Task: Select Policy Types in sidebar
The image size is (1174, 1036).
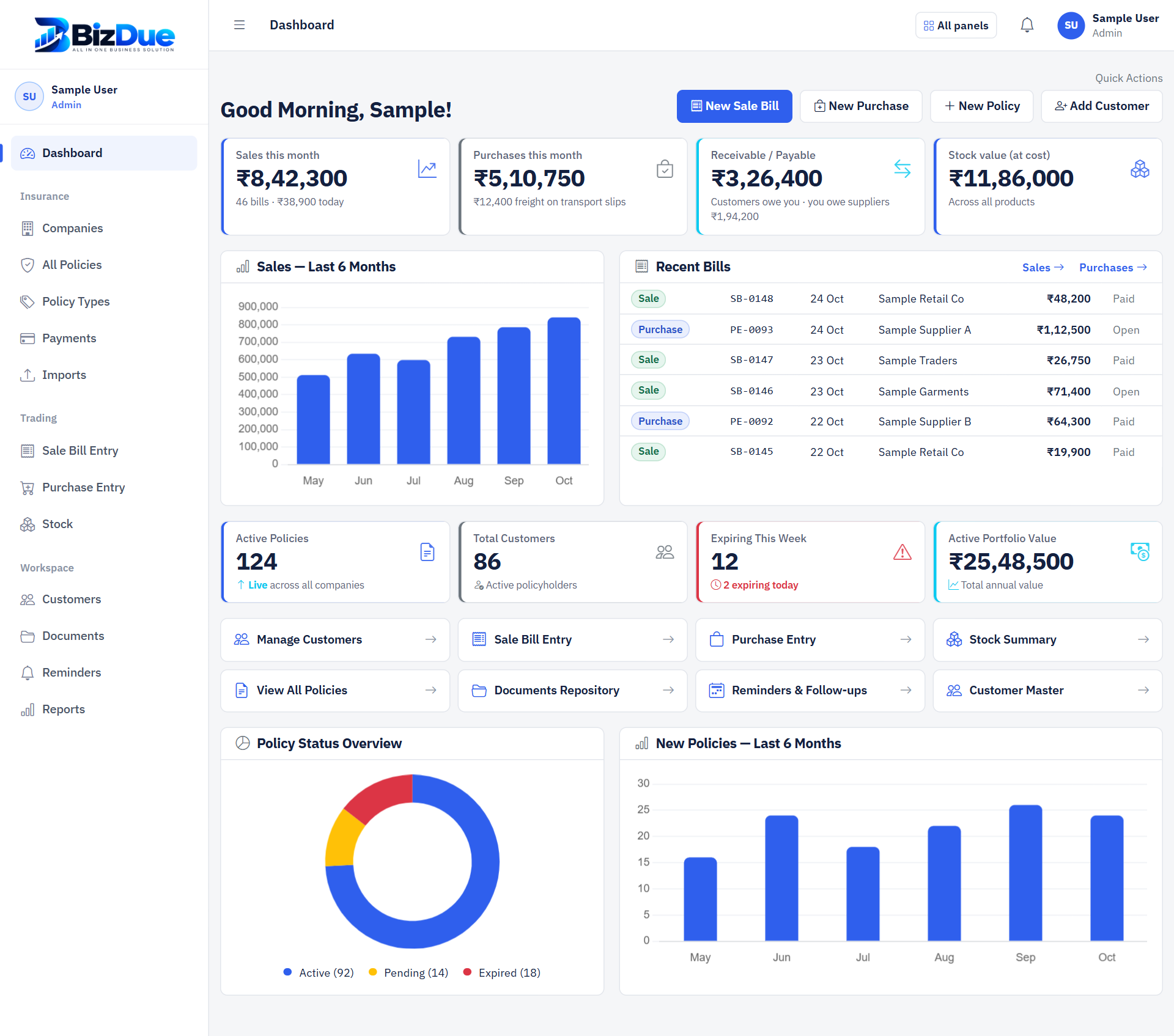Action: (104, 301)
